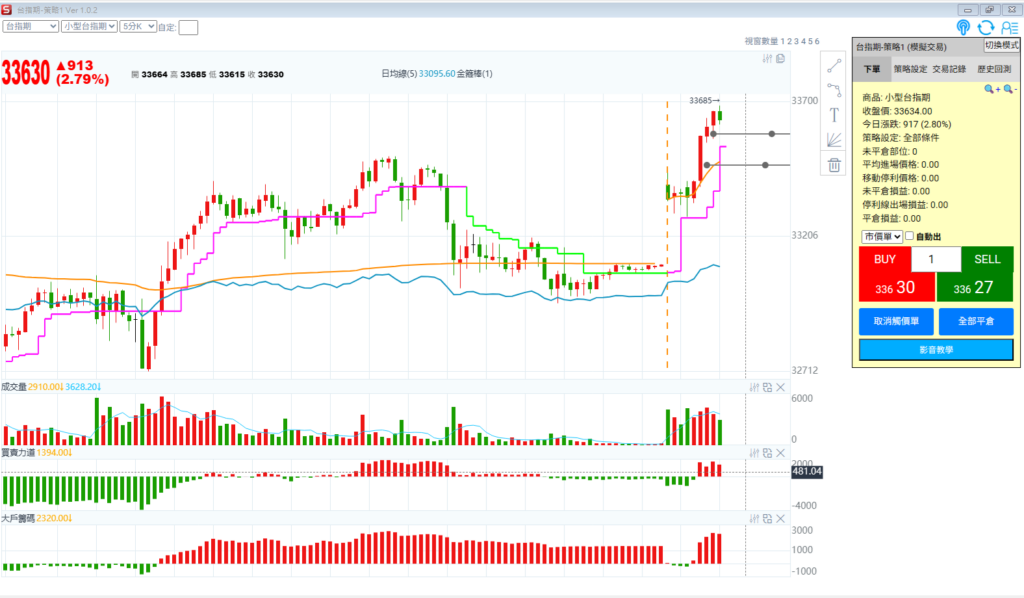Click the blue refresh arrows icon
Screen dimensions: 1024x598
click(x=986, y=28)
